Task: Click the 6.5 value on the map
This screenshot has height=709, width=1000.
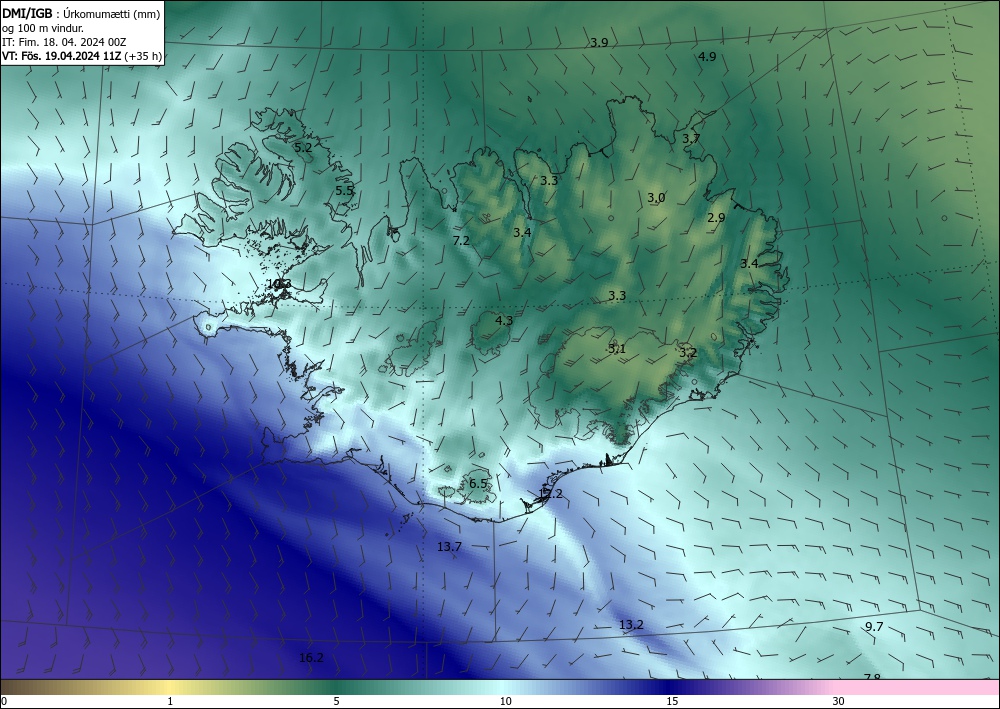Action: click(478, 483)
